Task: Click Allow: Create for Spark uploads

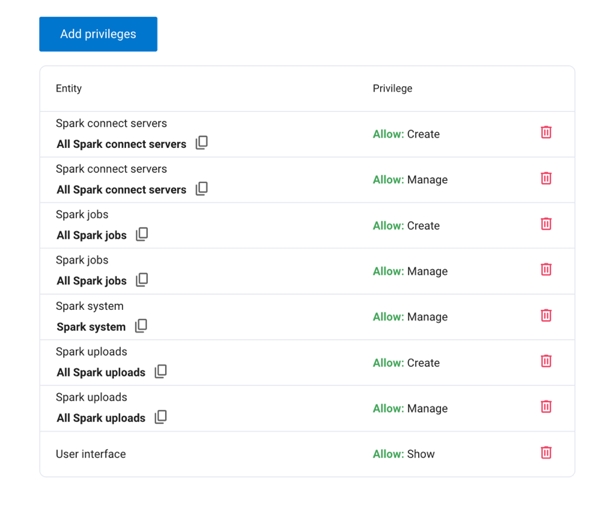Action: [x=406, y=363]
